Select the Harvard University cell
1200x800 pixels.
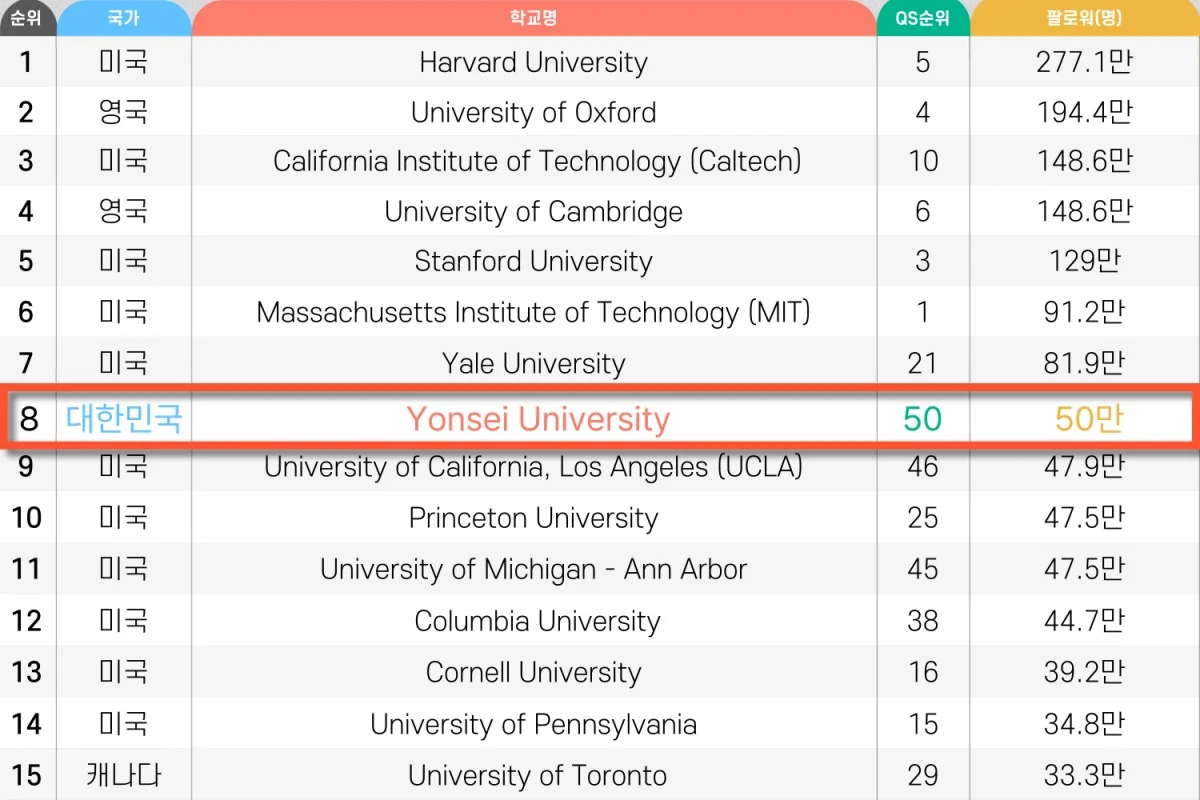(x=533, y=62)
